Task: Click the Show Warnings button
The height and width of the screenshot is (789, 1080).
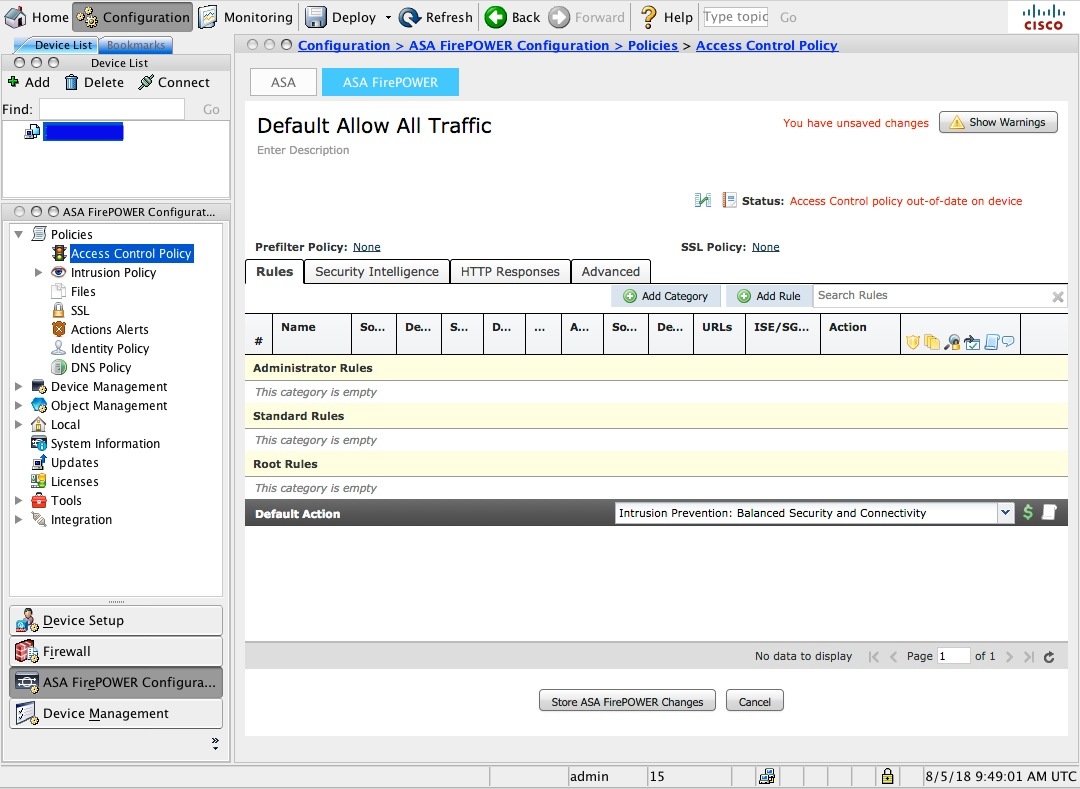Action: click(997, 121)
